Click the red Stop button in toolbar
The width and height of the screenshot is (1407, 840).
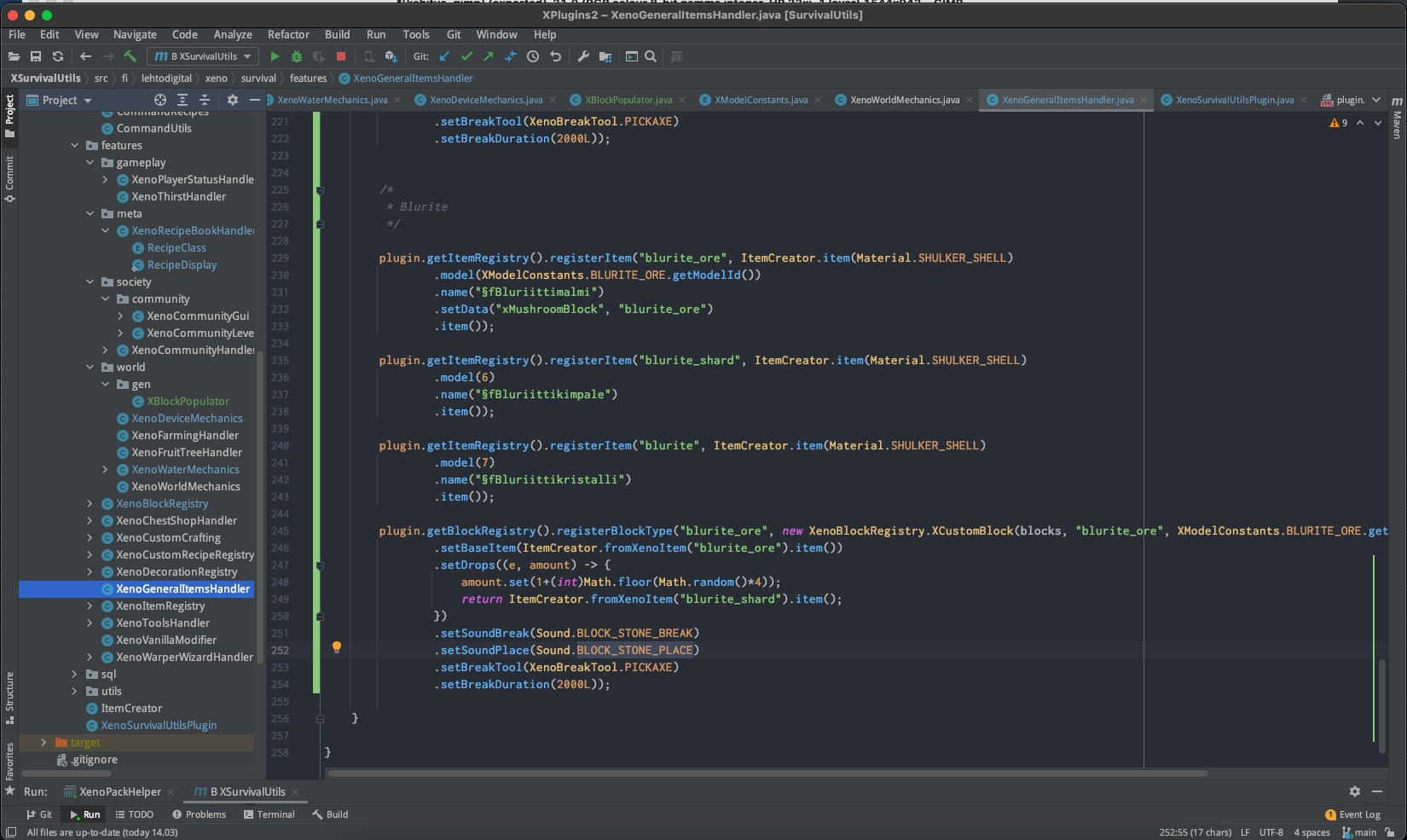pyautogui.click(x=341, y=56)
